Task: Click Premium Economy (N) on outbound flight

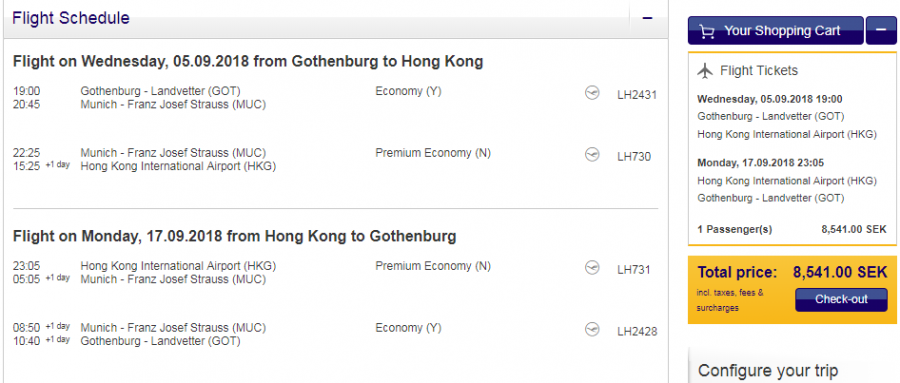Action: pos(433,153)
